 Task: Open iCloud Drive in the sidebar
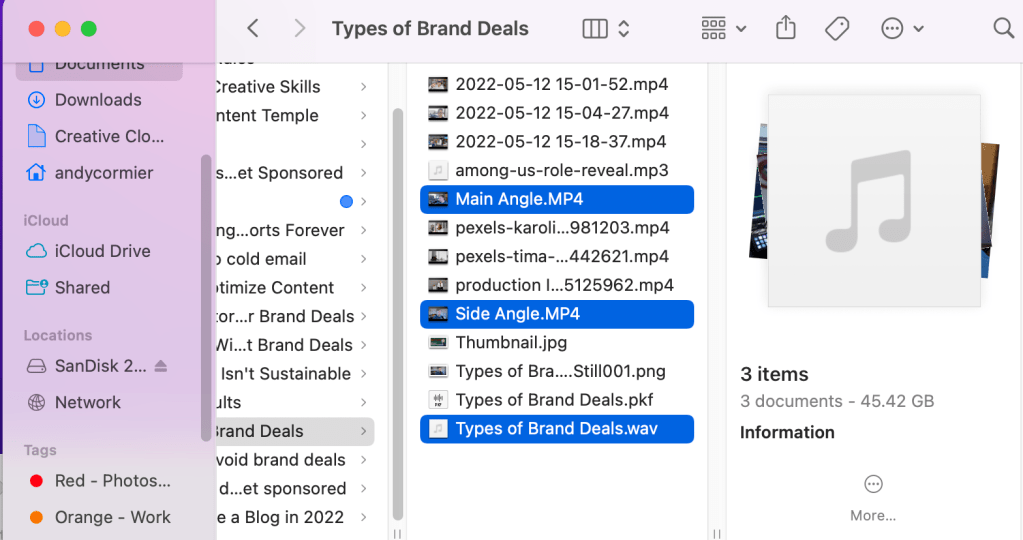pyautogui.click(x=102, y=251)
